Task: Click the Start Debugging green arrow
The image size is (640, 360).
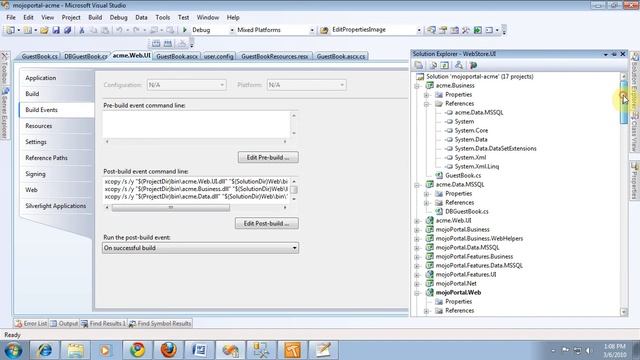Action: [x=184, y=30]
